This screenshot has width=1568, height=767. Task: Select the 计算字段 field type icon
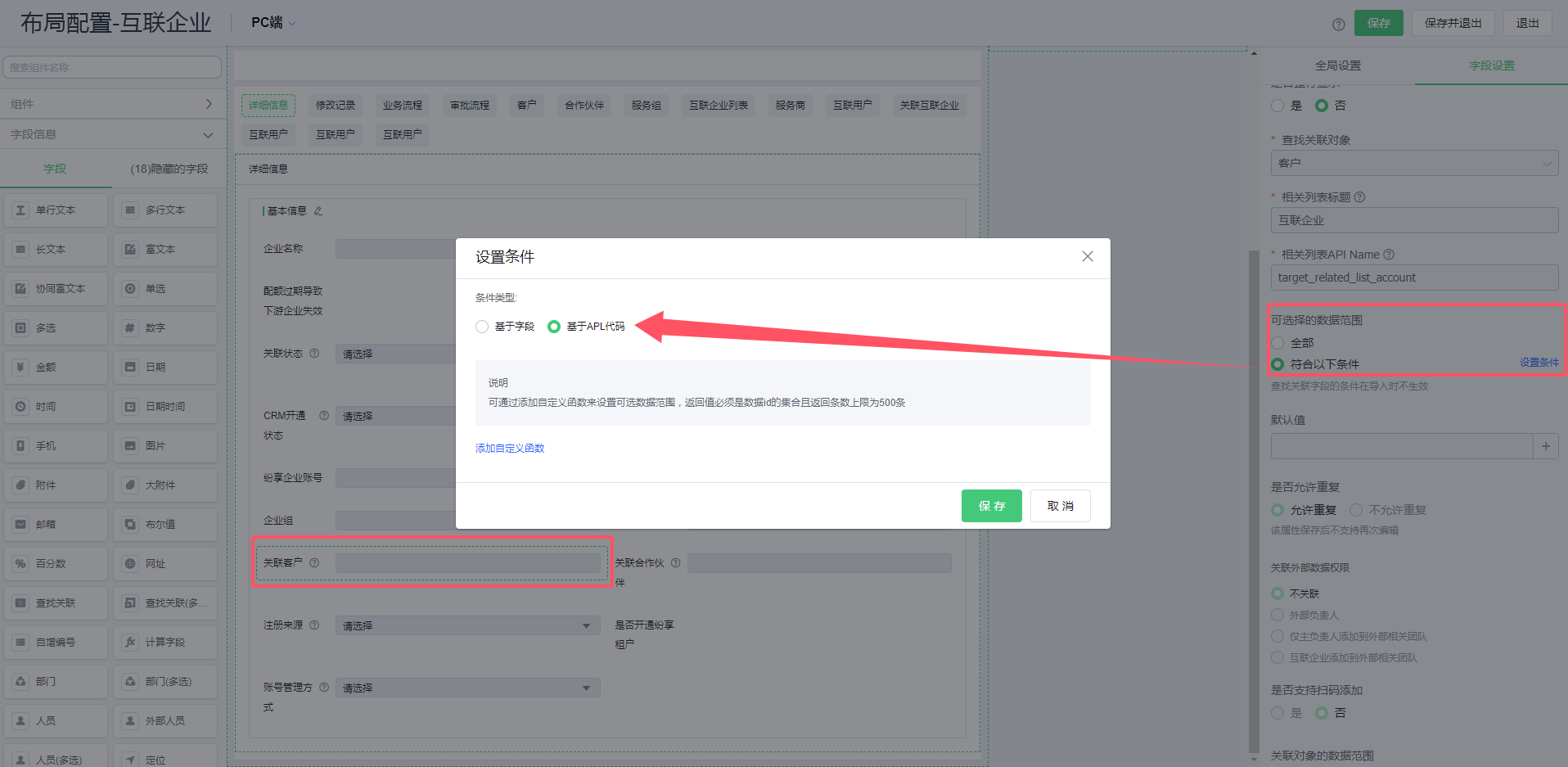point(165,642)
